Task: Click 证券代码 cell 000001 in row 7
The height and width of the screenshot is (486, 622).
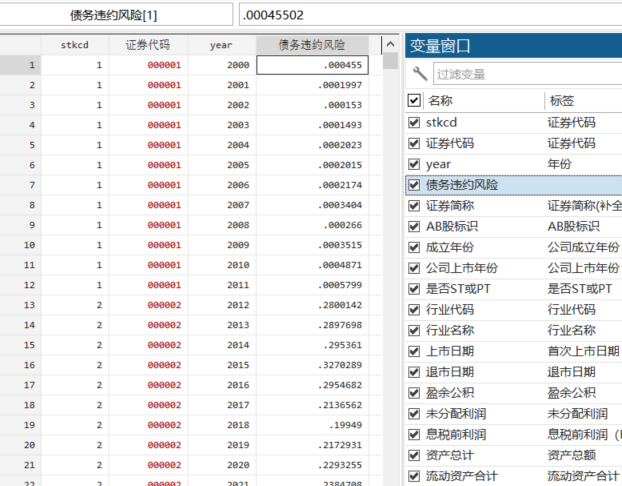Action: (148, 185)
